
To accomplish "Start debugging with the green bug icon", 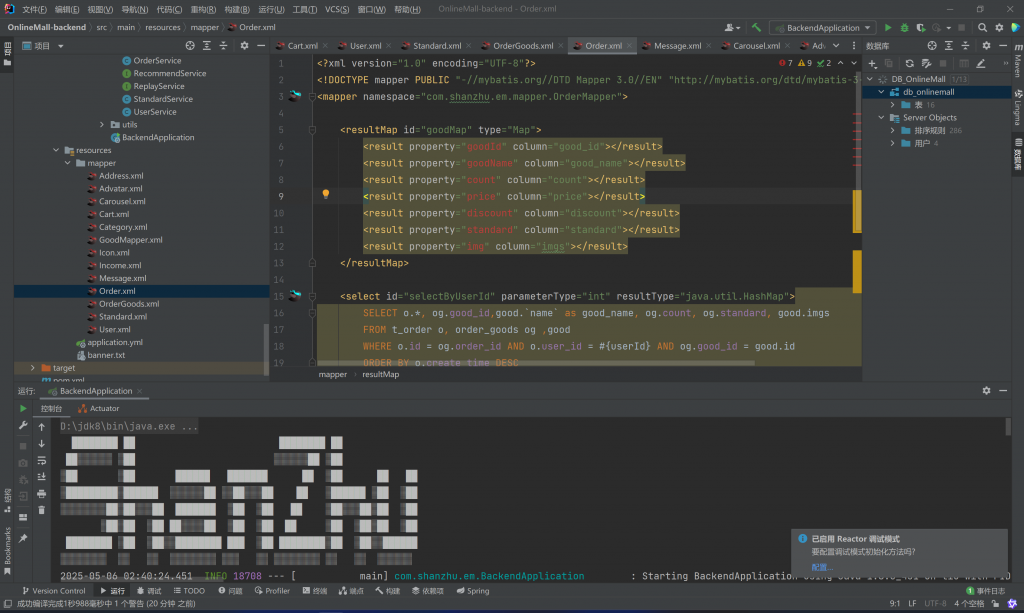I will point(903,28).
